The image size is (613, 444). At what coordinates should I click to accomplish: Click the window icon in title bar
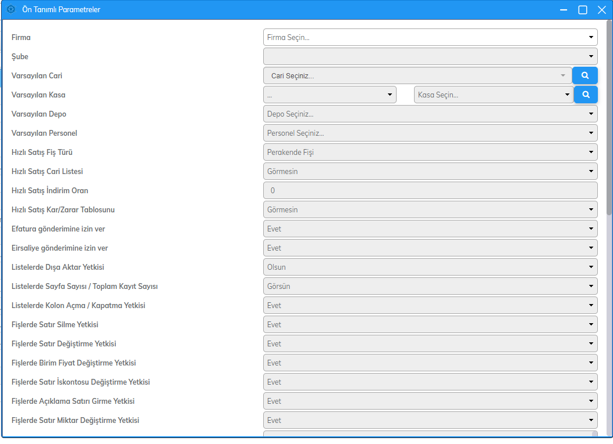click(11, 10)
